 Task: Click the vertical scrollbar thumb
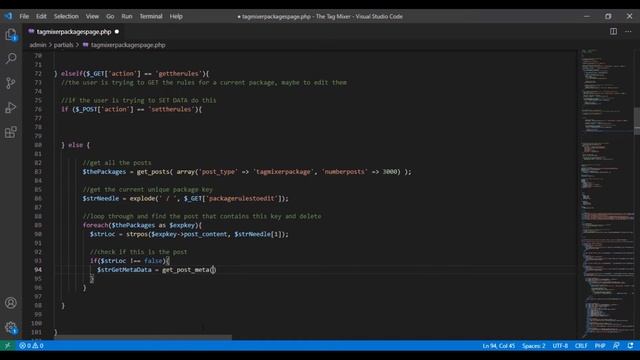[637, 121]
